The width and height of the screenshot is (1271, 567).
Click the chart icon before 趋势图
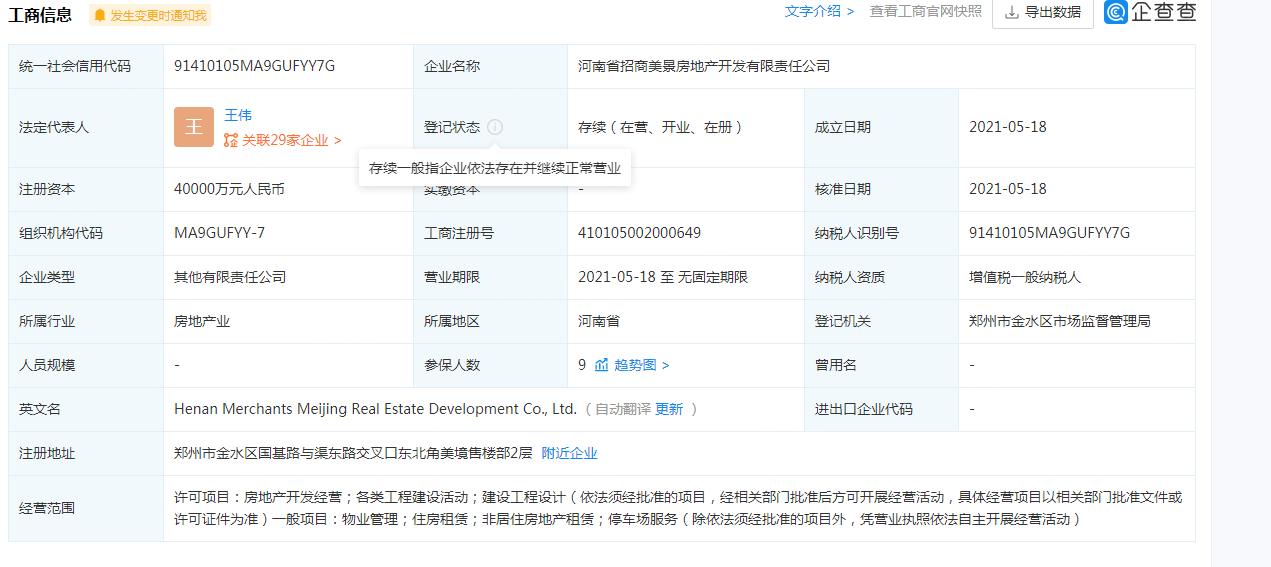pos(602,365)
